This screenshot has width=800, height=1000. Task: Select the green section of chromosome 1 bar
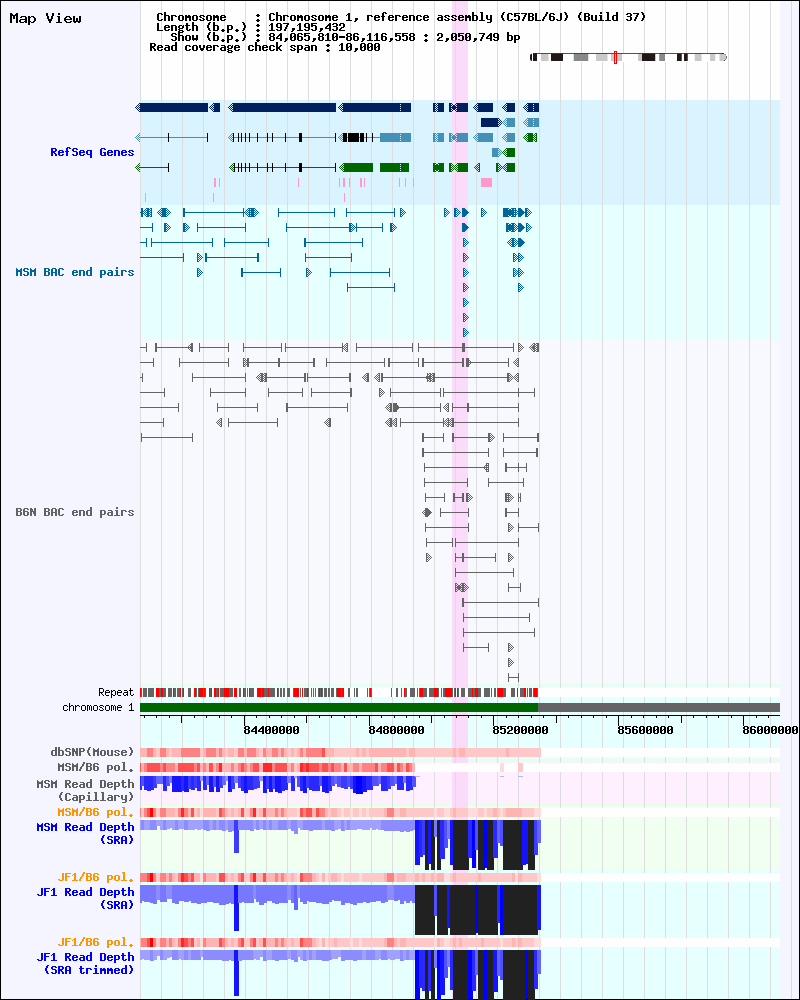[x=338, y=707]
